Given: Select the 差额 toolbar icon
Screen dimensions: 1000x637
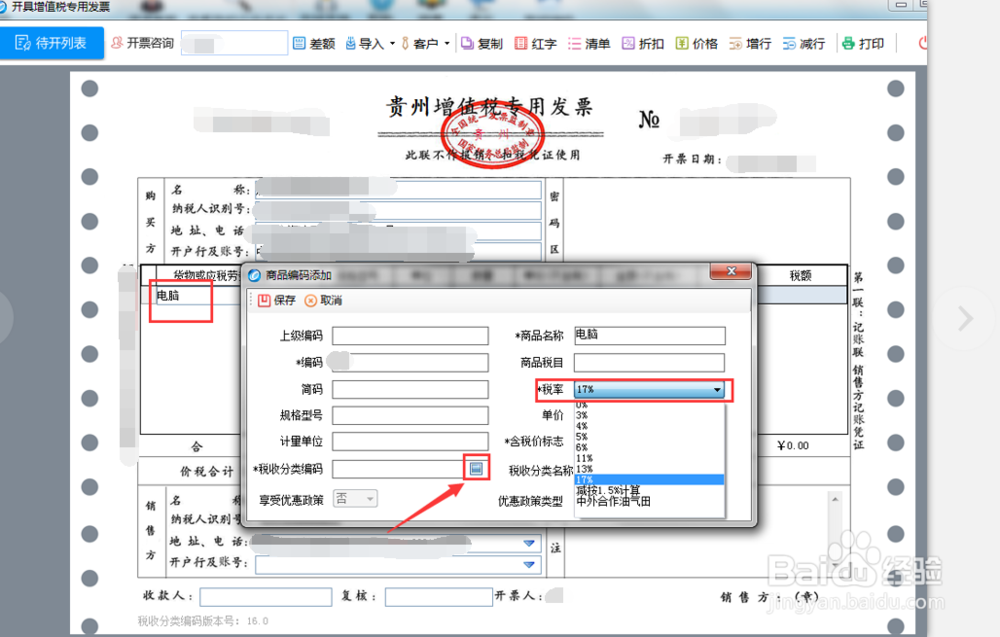Looking at the screenshot, I should tap(298, 43).
